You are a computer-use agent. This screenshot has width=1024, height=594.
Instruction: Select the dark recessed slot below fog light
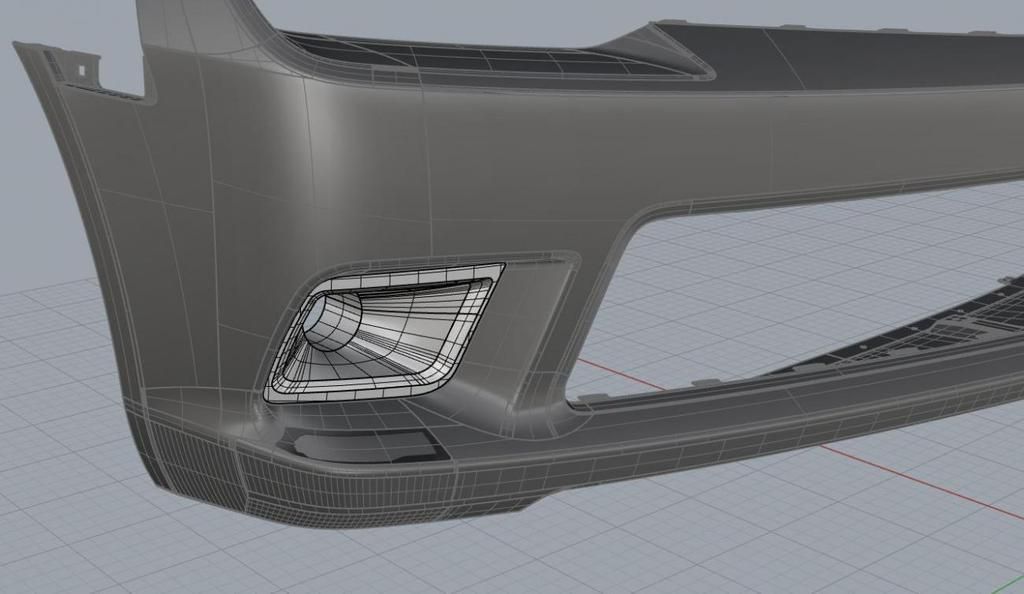362,444
